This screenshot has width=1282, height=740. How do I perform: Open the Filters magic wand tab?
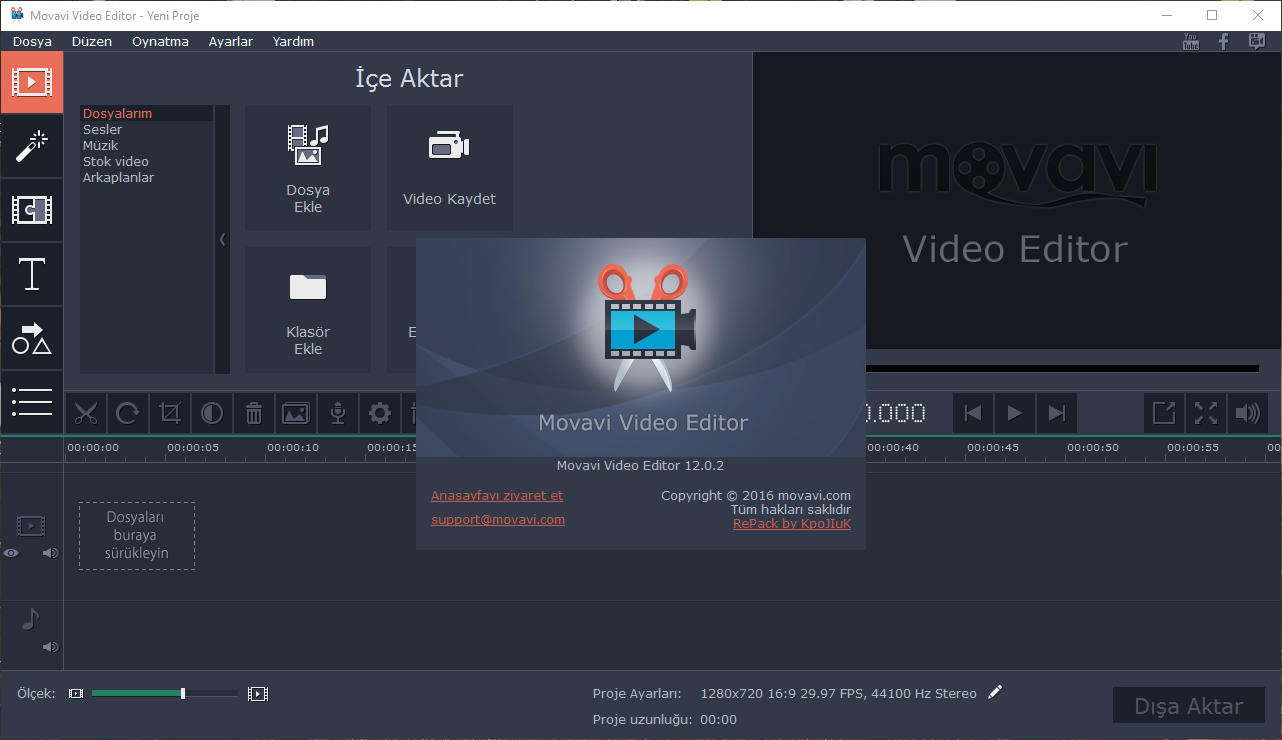pos(32,146)
